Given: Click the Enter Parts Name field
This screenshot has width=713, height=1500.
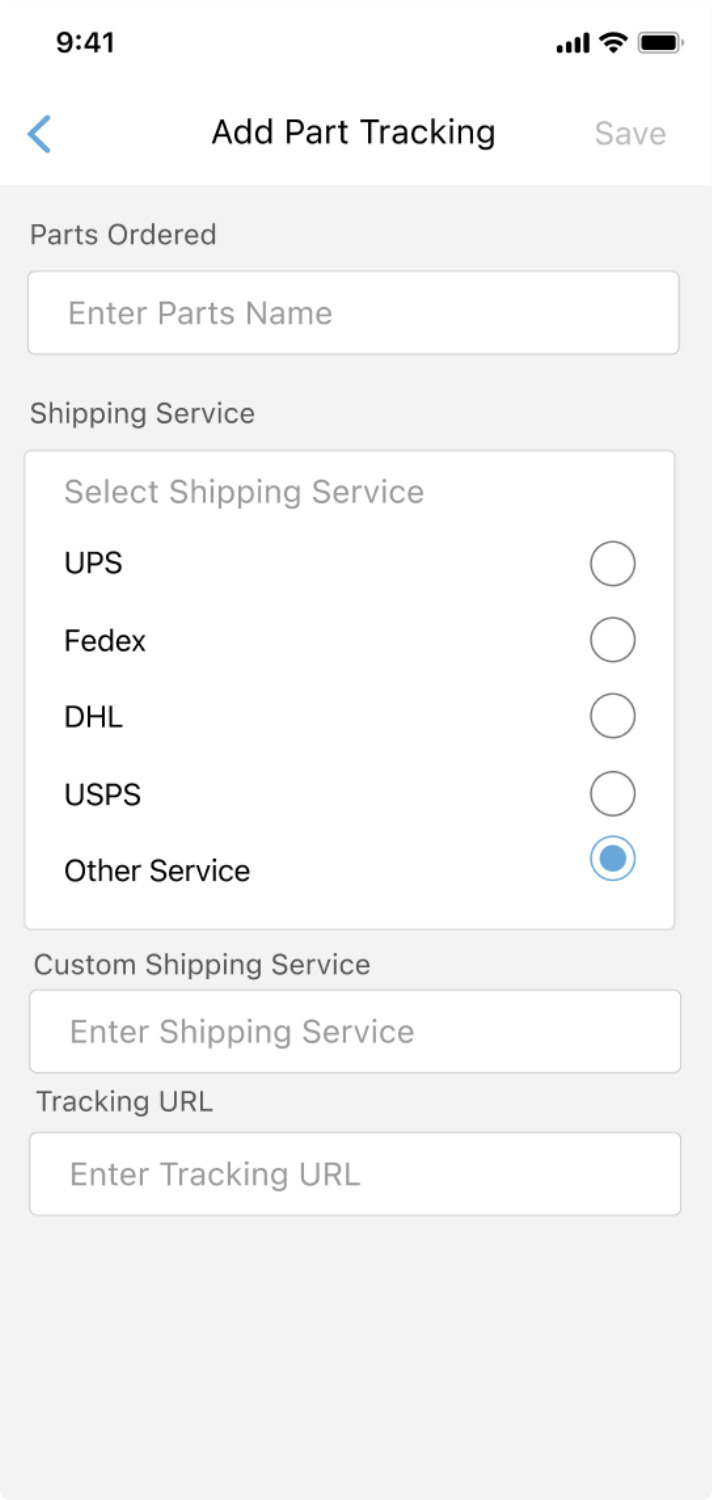Looking at the screenshot, I should (x=353, y=313).
